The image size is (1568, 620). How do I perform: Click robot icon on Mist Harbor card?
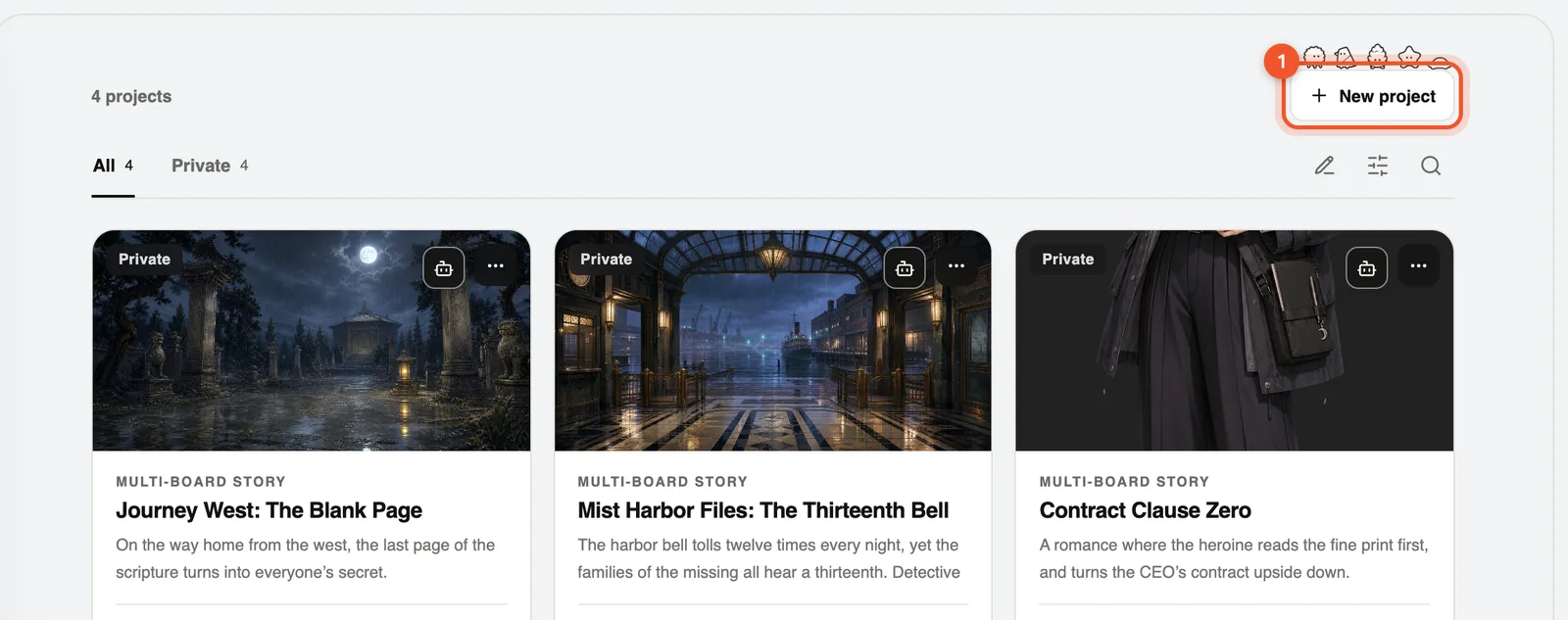click(905, 267)
